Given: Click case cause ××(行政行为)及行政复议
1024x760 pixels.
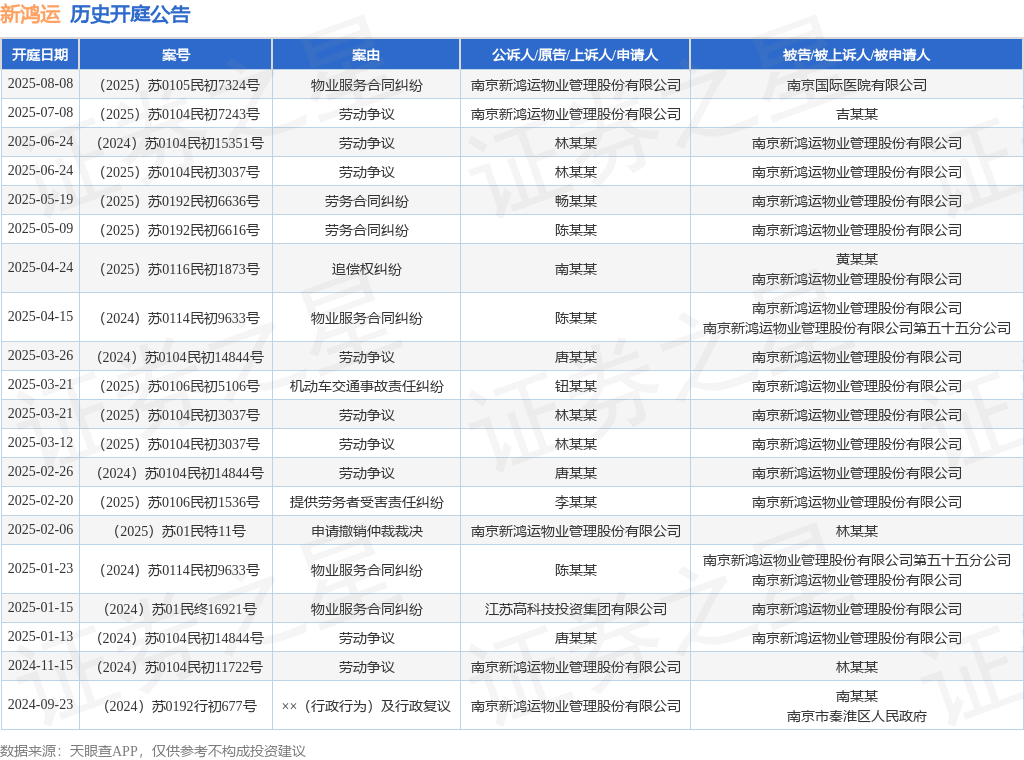Looking at the screenshot, I should (366, 706).
